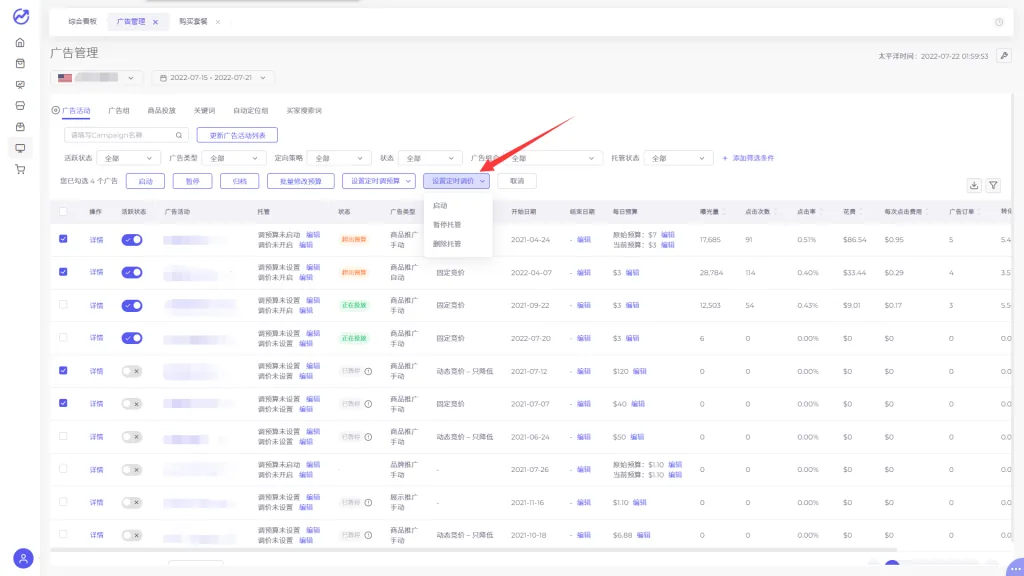This screenshot has width=1024, height=576.
Task: Click the sort icon on 点击次数 column
Action: [775, 212]
